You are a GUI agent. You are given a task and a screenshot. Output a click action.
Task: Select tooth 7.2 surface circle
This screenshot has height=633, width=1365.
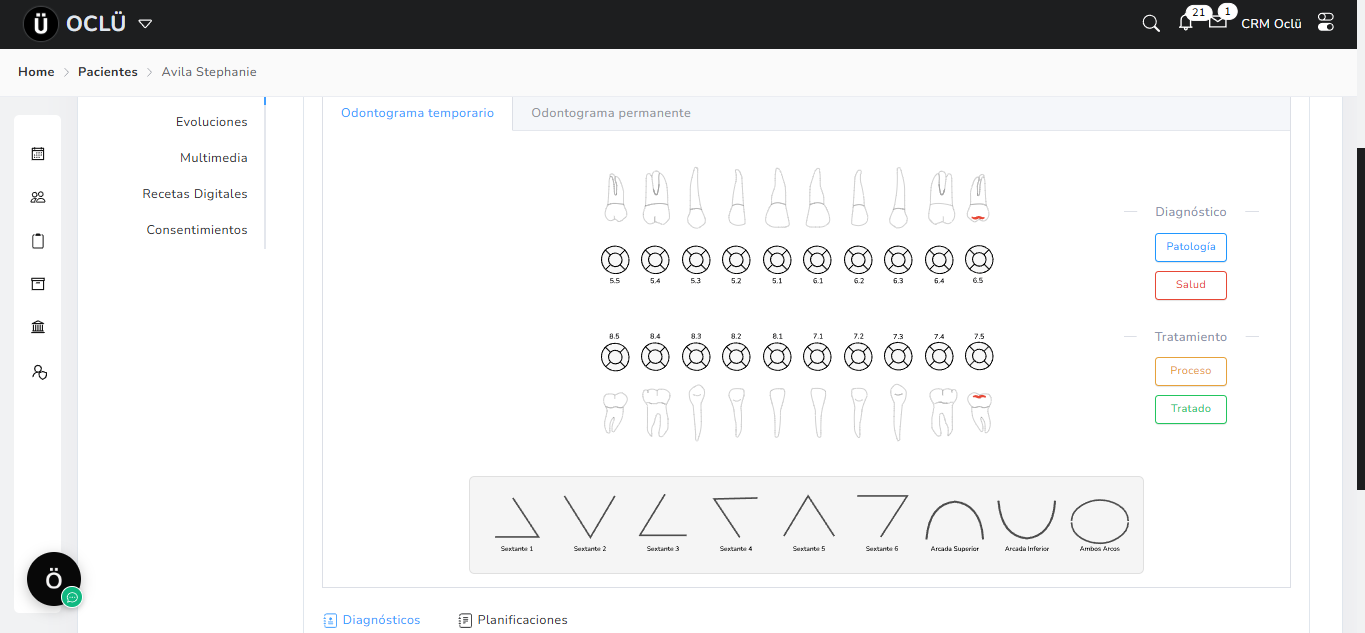pyautogui.click(x=858, y=356)
